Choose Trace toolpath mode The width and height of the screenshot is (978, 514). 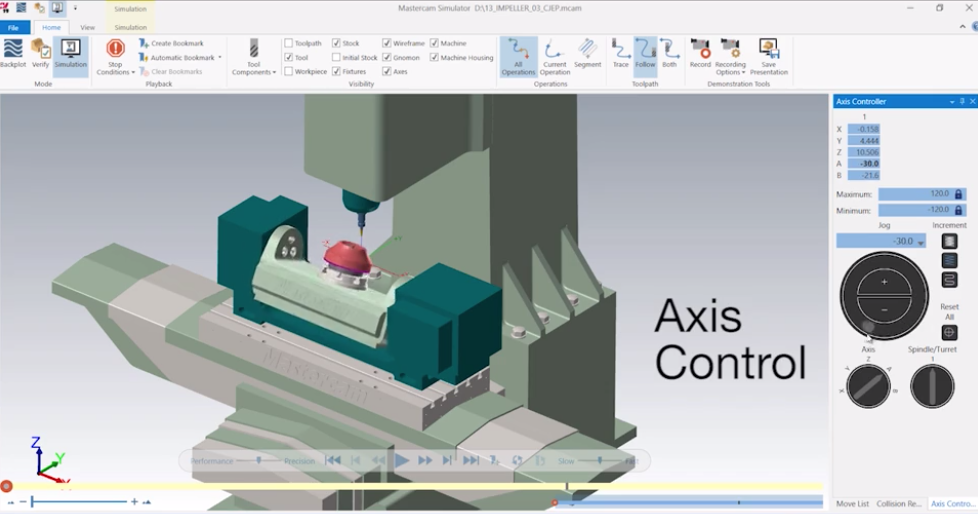(621, 54)
